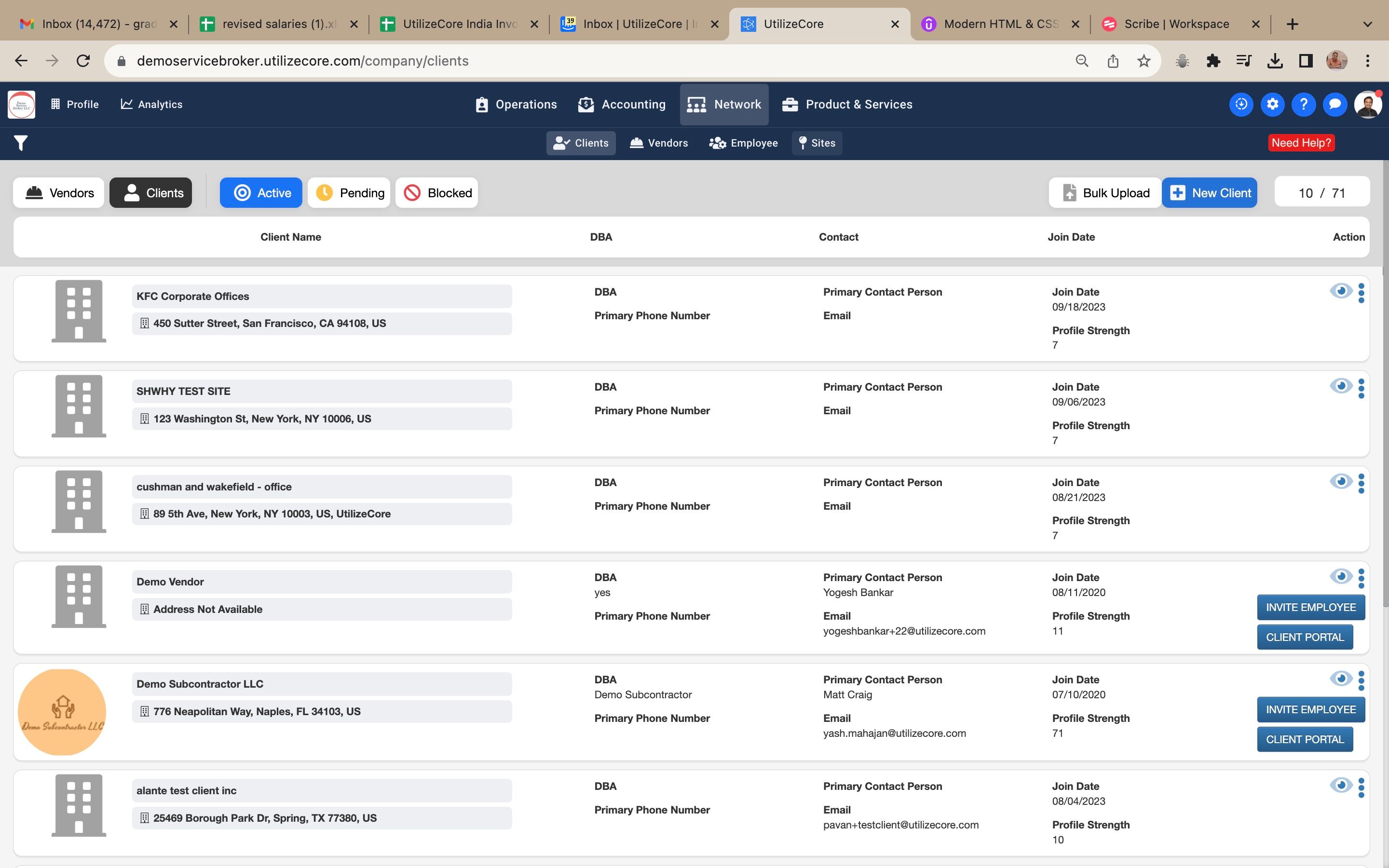Open Vendors in the Network submenu
The height and width of the screenshot is (868, 1389).
(658, 143)
